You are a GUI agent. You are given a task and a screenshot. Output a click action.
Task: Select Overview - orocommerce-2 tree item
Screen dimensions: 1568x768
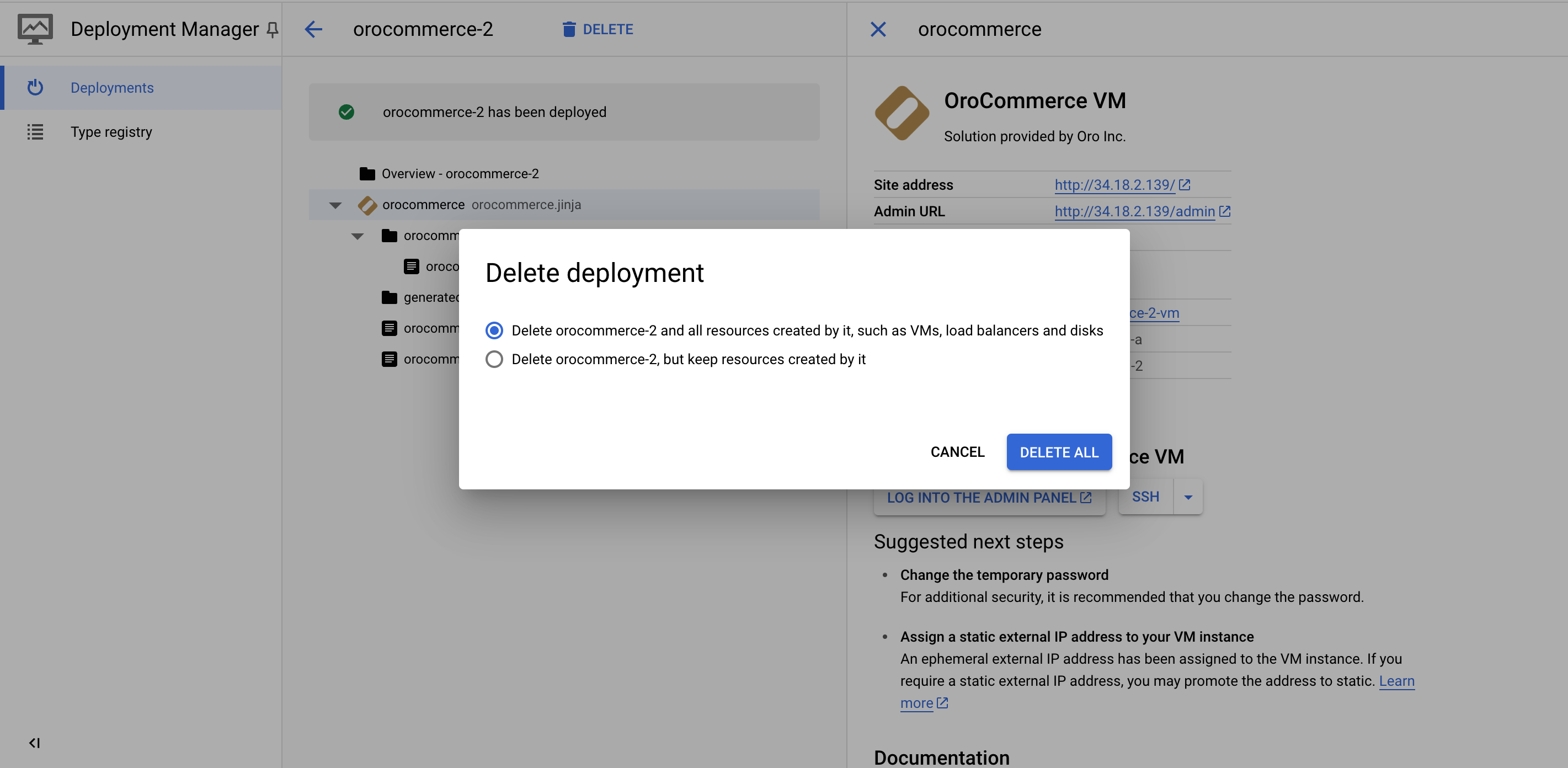[460, 174]
